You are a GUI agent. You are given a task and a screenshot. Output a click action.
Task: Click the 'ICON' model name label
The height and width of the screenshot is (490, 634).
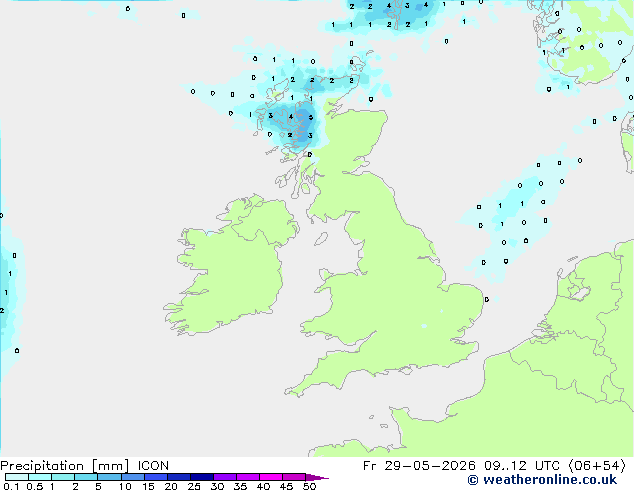click(153, 466)
